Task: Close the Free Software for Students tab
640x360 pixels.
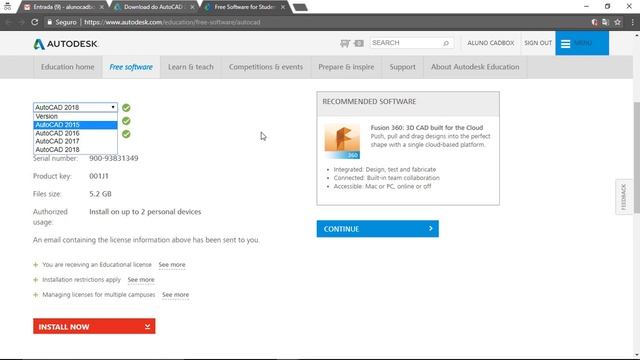Action: pos(282,7)
